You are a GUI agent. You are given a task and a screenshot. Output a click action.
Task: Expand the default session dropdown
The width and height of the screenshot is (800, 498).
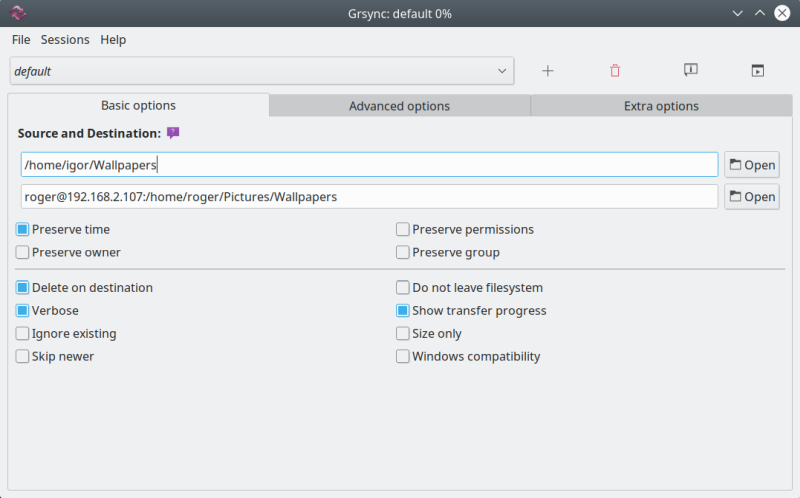(502, 71)
